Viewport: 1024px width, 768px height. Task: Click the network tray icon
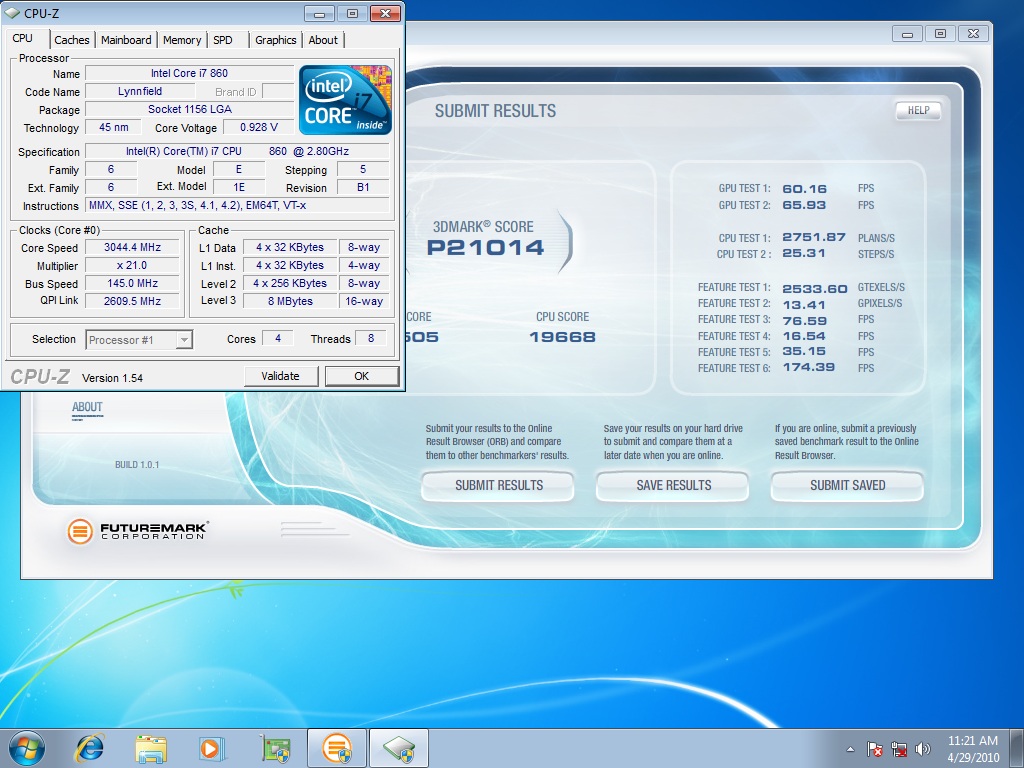pos(898,748)
